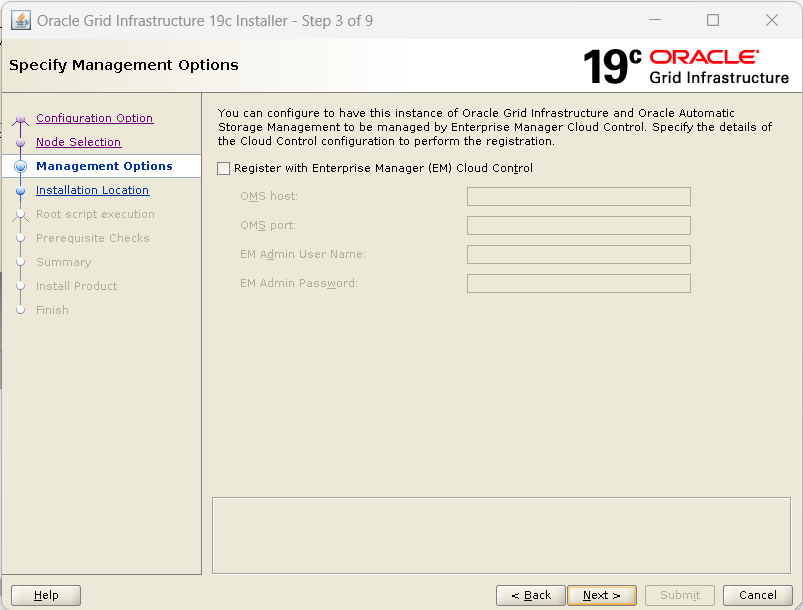This screenshot has width=803, height=610.
Task: Click the Java installer icon in title bar
Action: (20, 20)
